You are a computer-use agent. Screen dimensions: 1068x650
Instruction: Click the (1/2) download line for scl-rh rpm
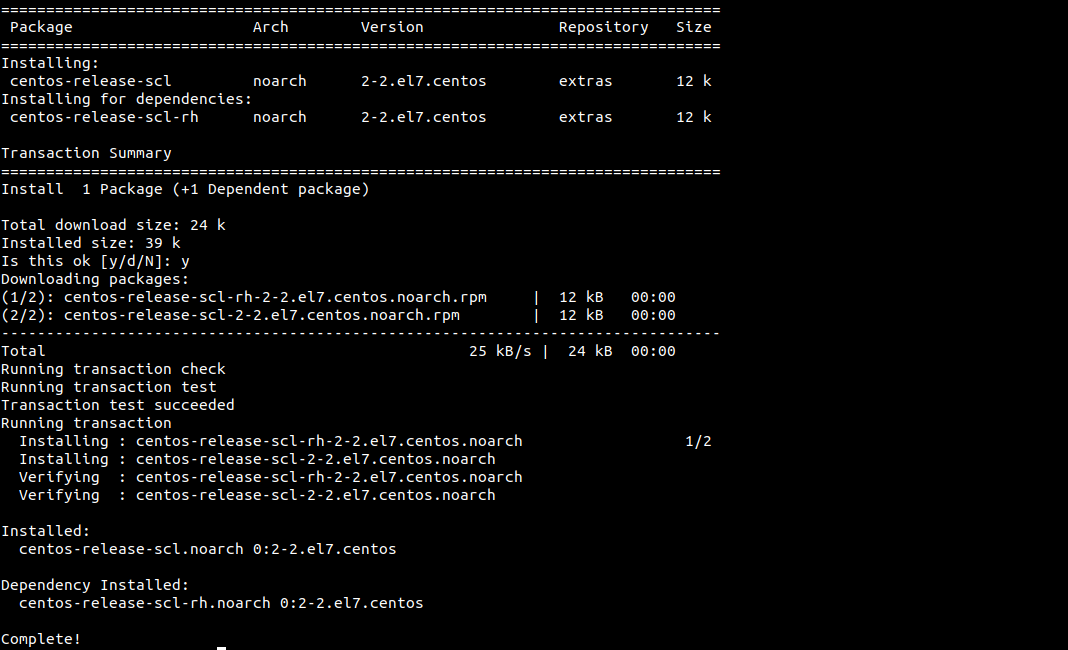click(339, 298)
